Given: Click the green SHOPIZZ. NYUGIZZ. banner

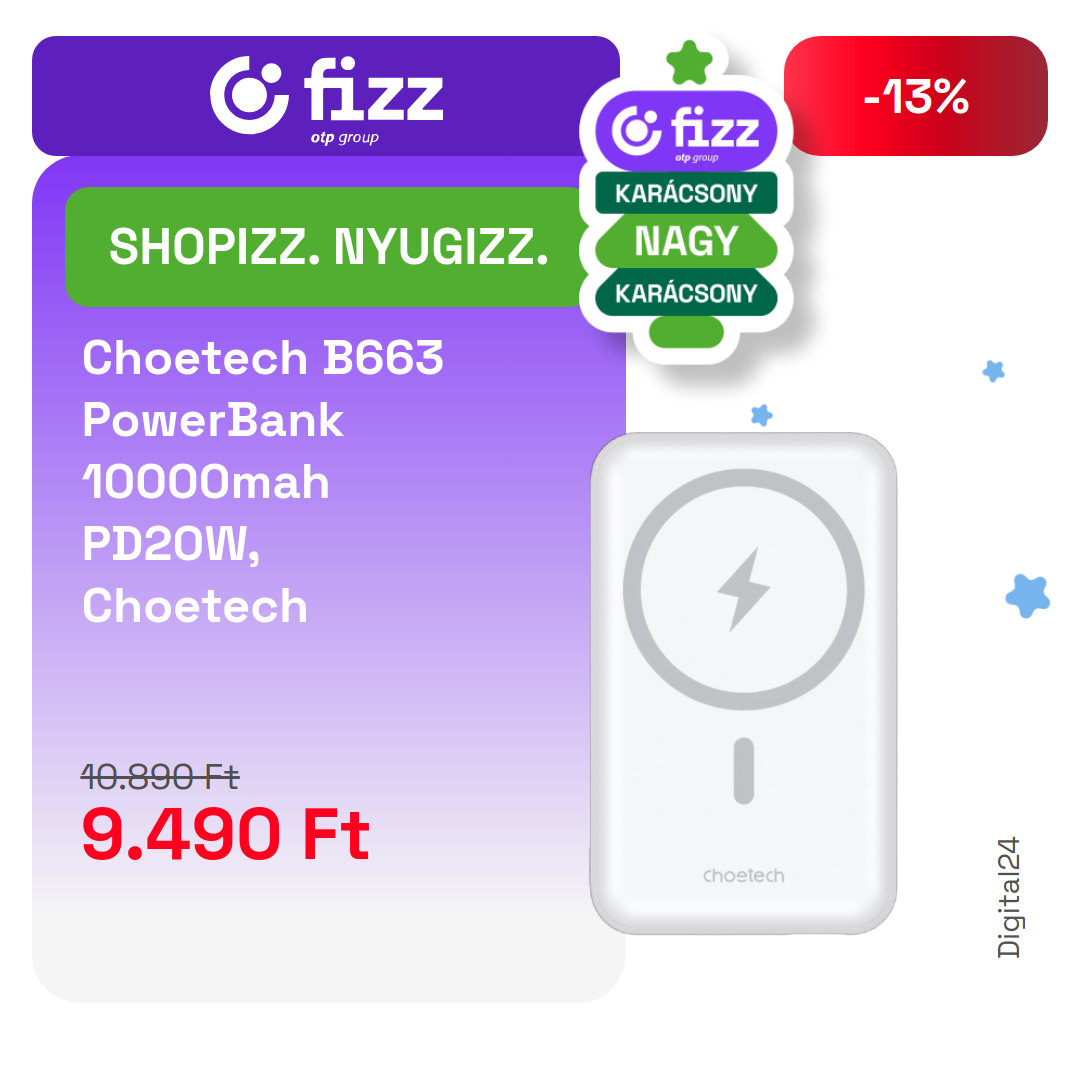Looking at the screenshot, I should tap(329, 247).
